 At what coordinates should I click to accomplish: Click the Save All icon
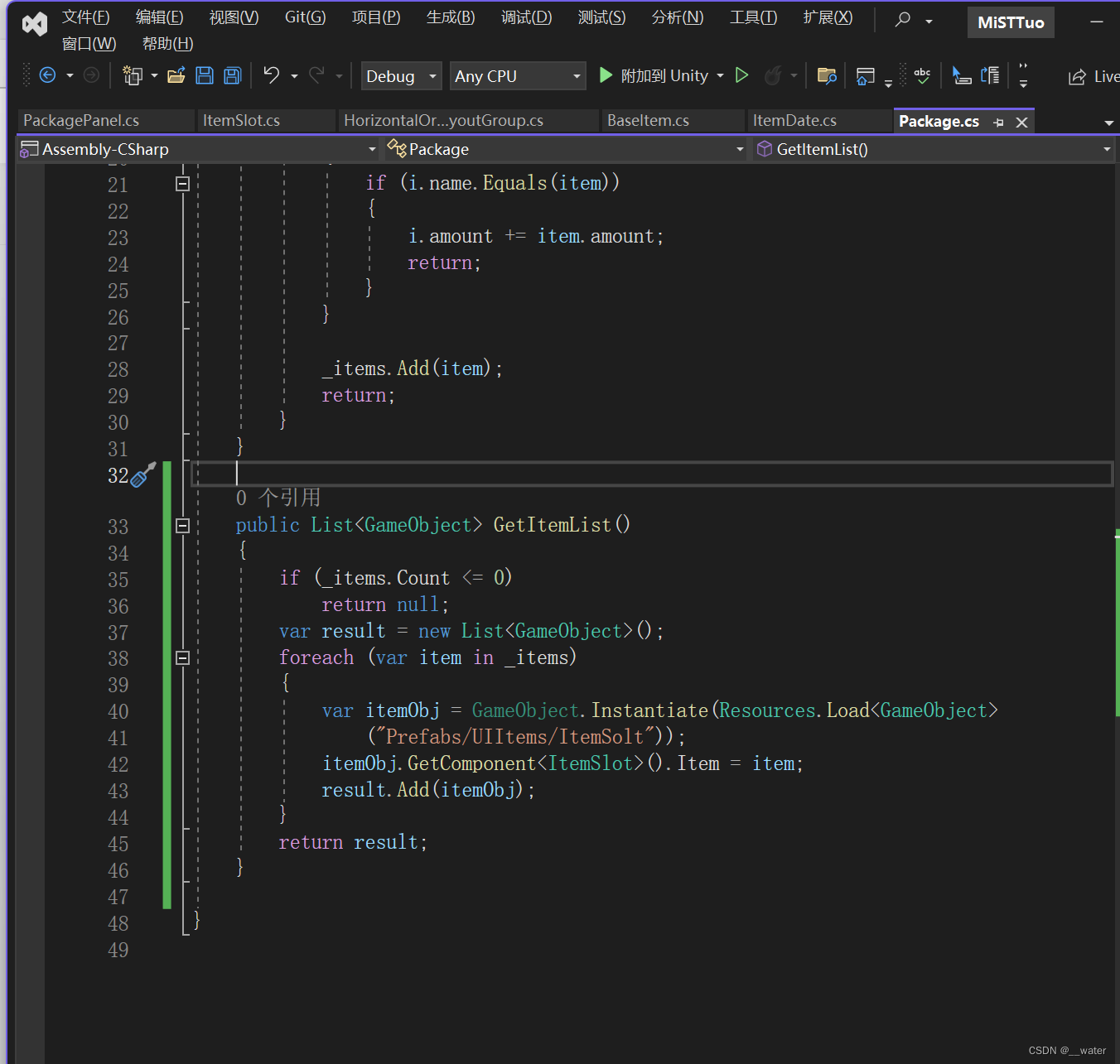click(233, 76)
